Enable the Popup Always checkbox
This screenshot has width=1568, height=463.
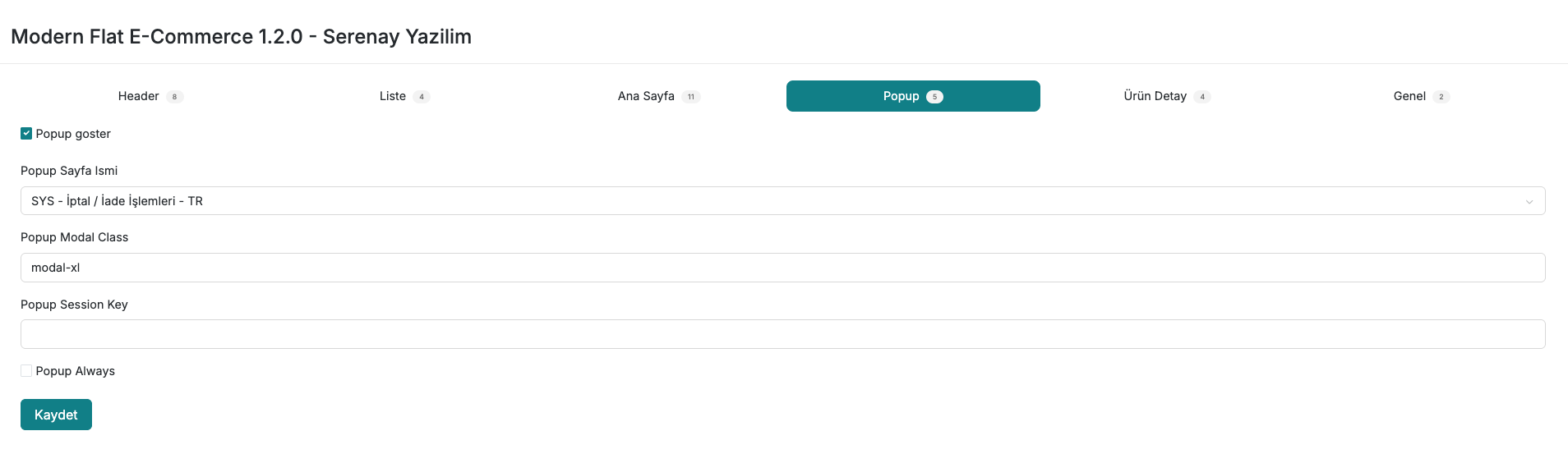26,371
